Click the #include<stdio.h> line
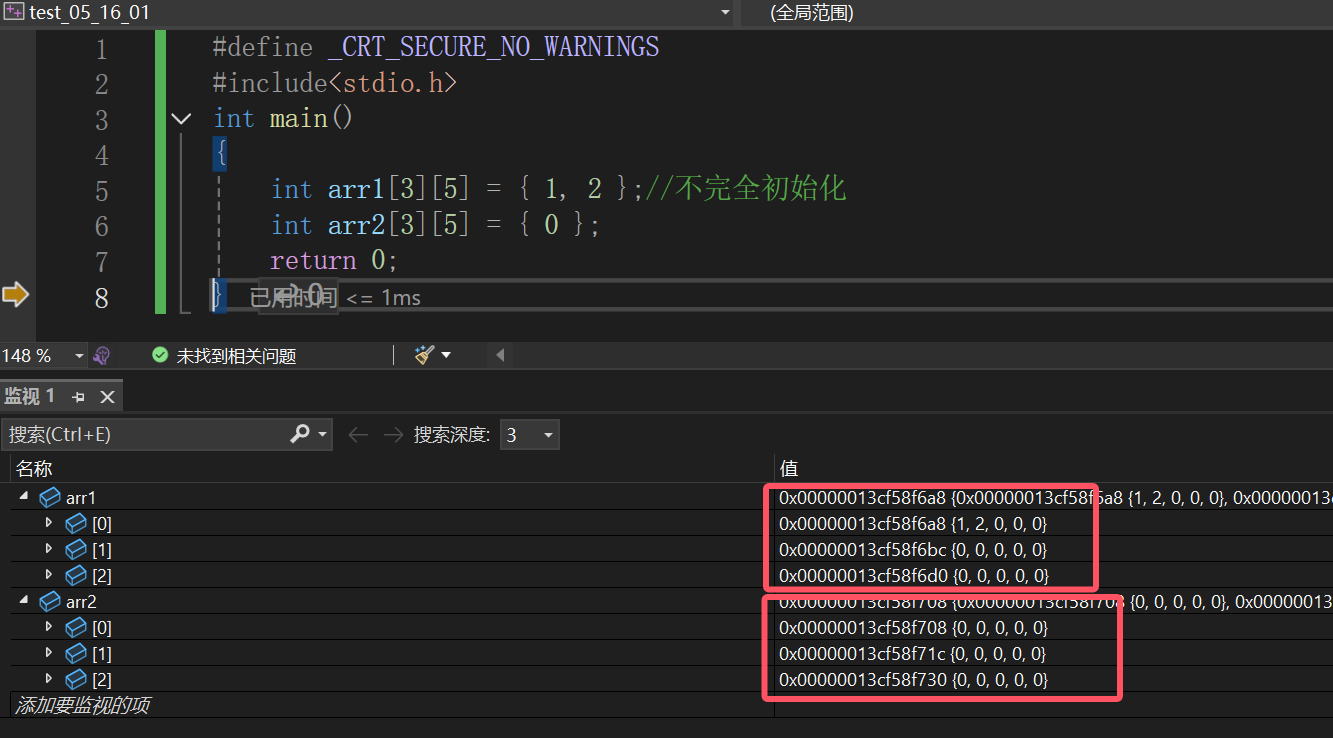Viewport: 1333px width, 738px height. tap(335, 83)
